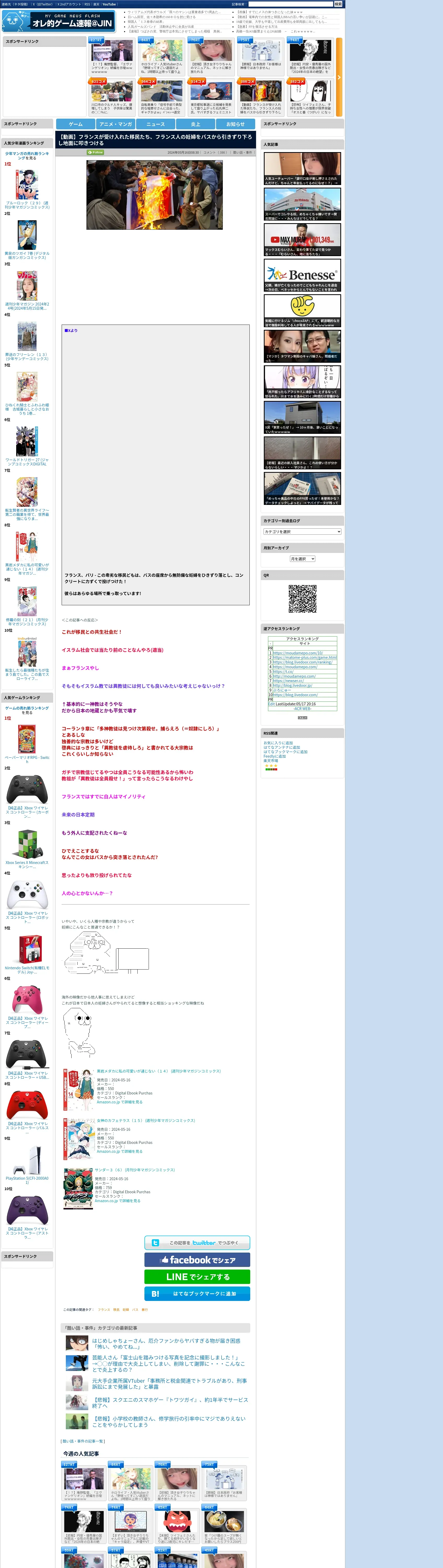Screen dimensions: 443x1568
Task: Click the 暴行 related tag
Action: click(x=144, y=1309)
